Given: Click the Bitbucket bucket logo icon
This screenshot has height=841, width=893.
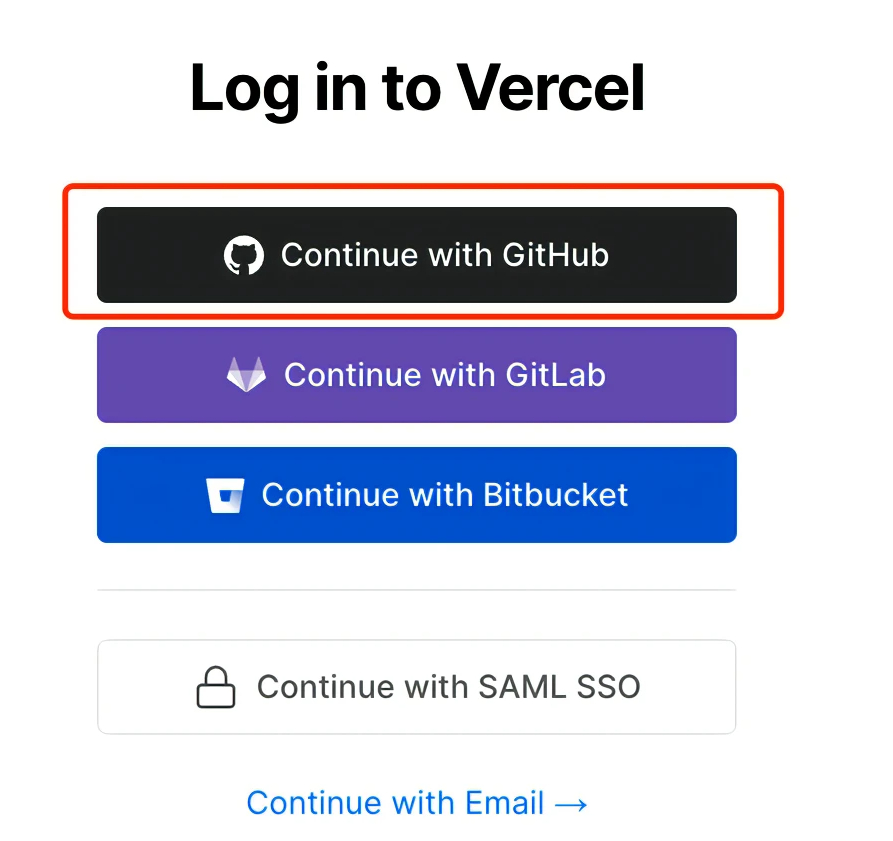Looking at the screenshot, I should click(x=225, y=495).
